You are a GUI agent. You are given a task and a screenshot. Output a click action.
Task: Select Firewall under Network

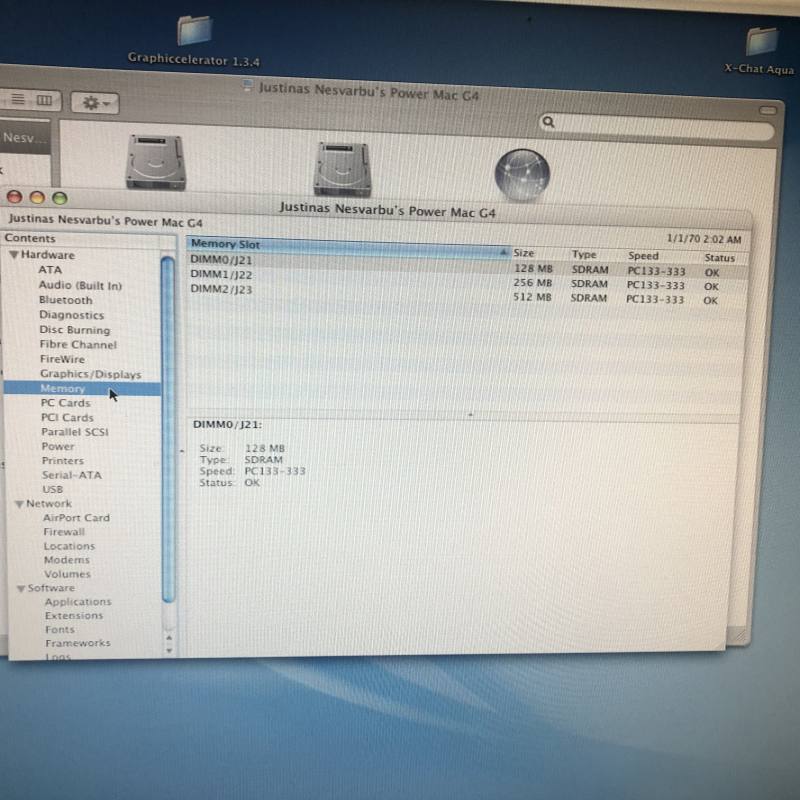pyautogui.click(x=64, y=532)
